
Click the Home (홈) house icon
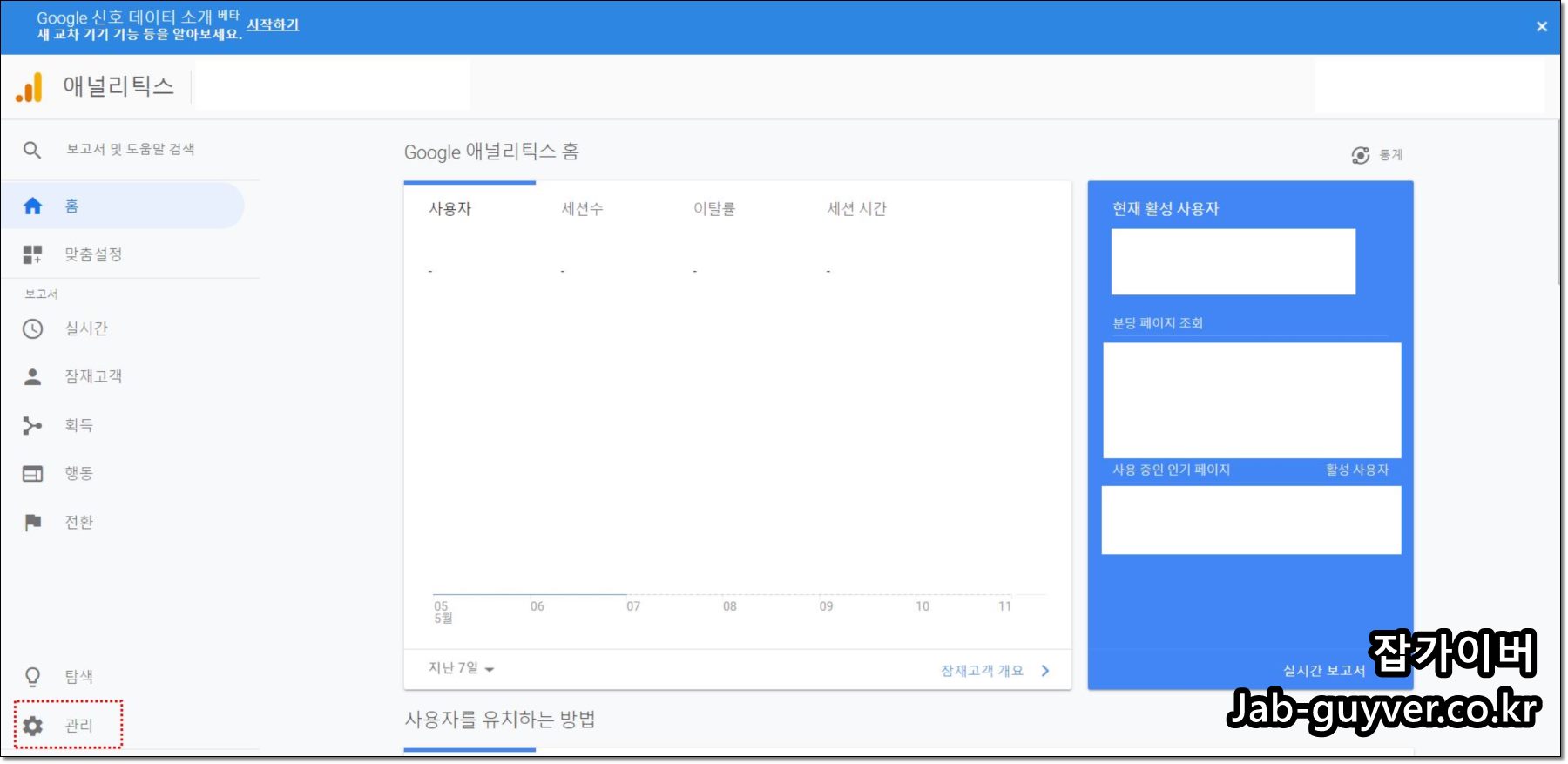click(32, 206)
